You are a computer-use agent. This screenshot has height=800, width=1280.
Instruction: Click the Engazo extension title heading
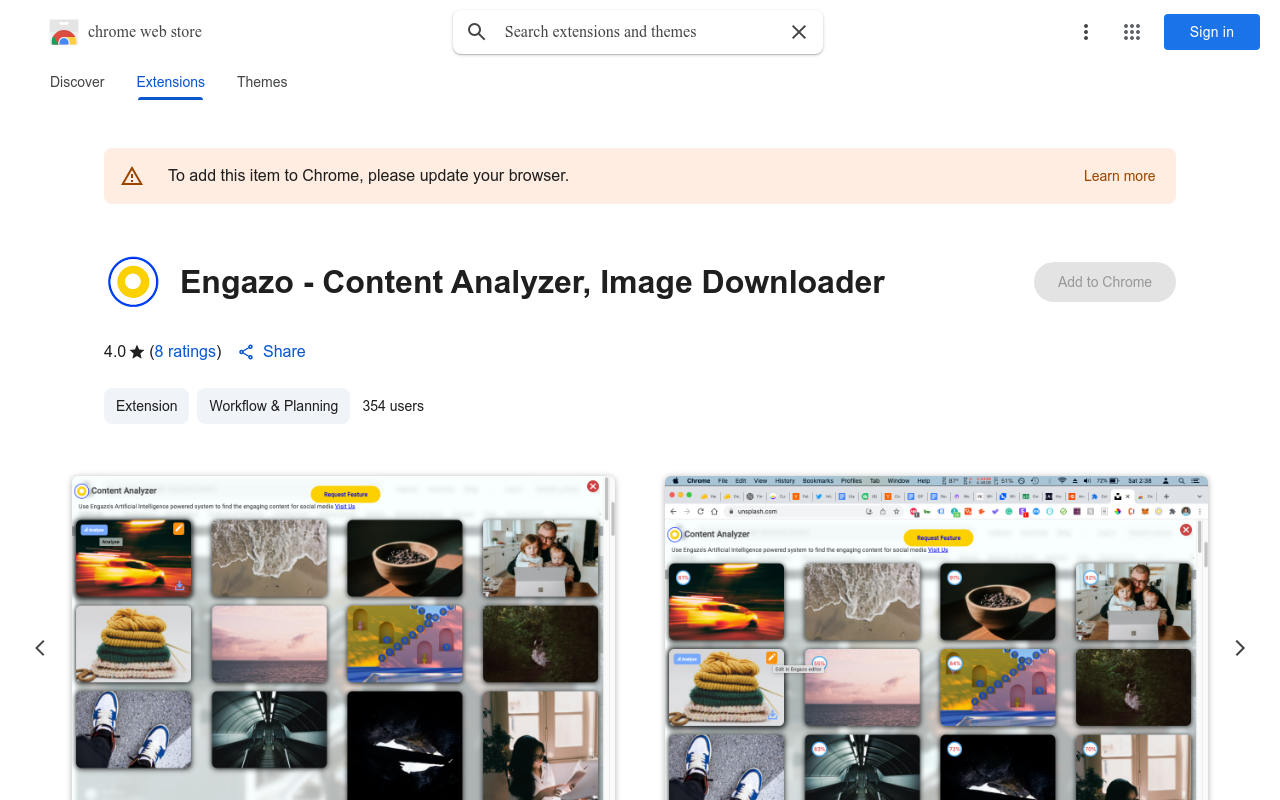pyautogui.click(x=532, y=282)
